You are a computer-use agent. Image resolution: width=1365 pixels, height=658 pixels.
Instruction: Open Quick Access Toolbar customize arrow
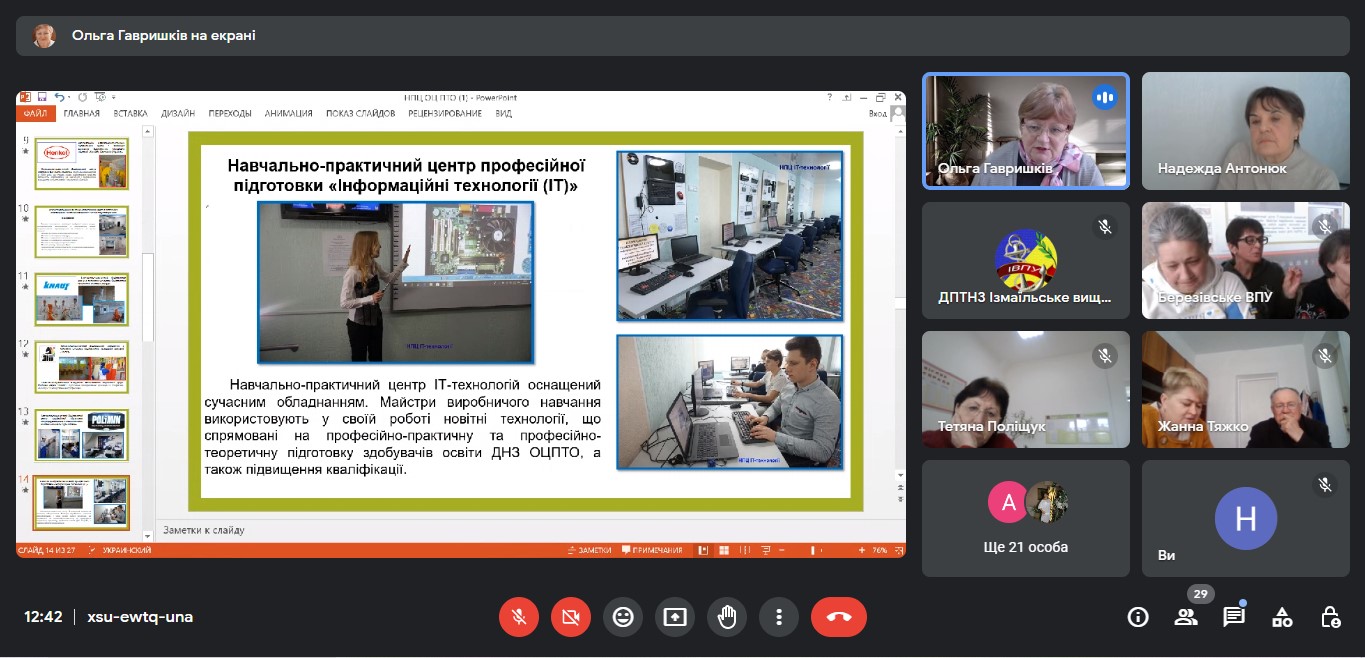113,97
